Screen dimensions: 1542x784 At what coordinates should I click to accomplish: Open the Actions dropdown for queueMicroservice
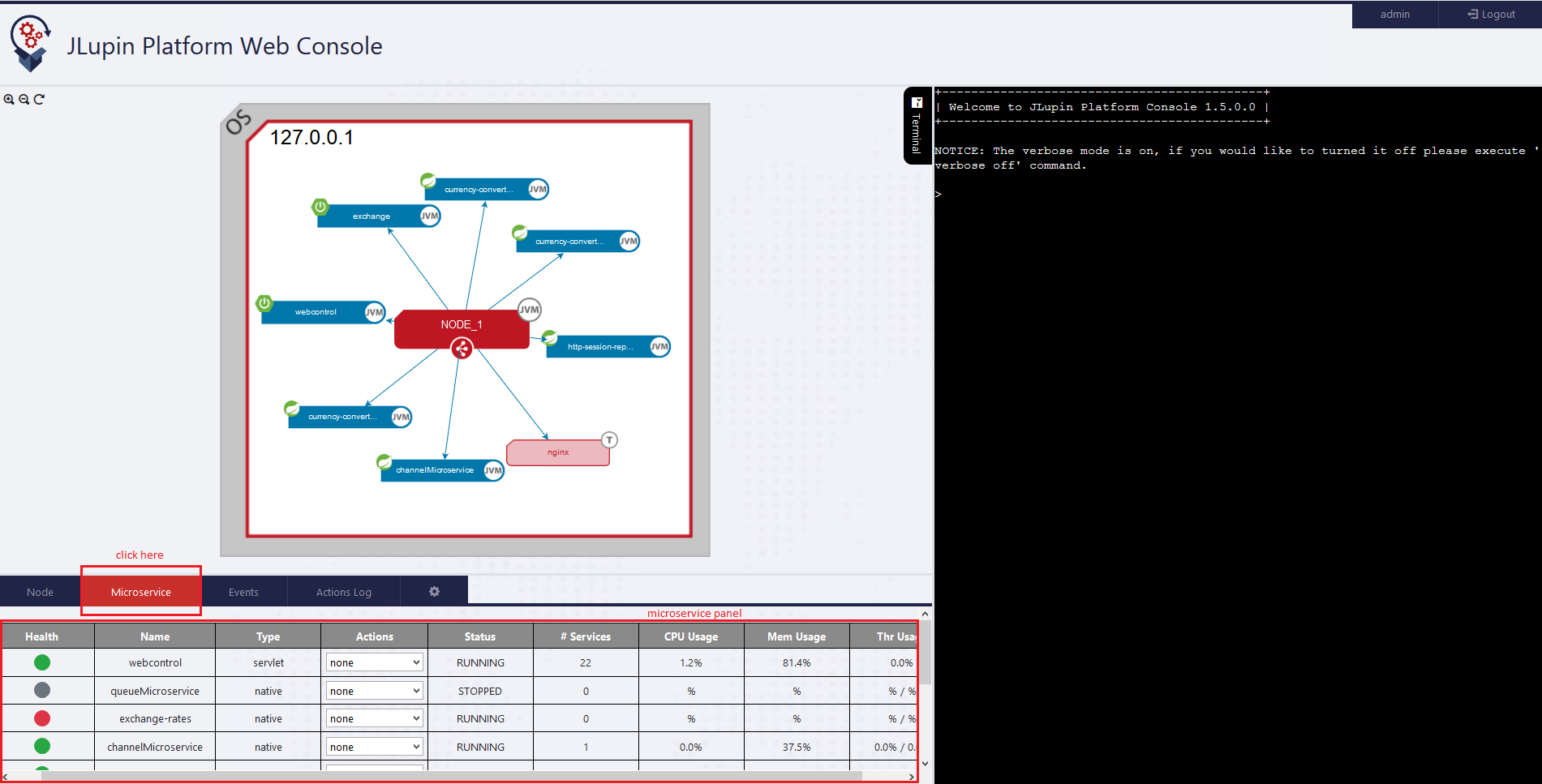[x=374, y=691]
